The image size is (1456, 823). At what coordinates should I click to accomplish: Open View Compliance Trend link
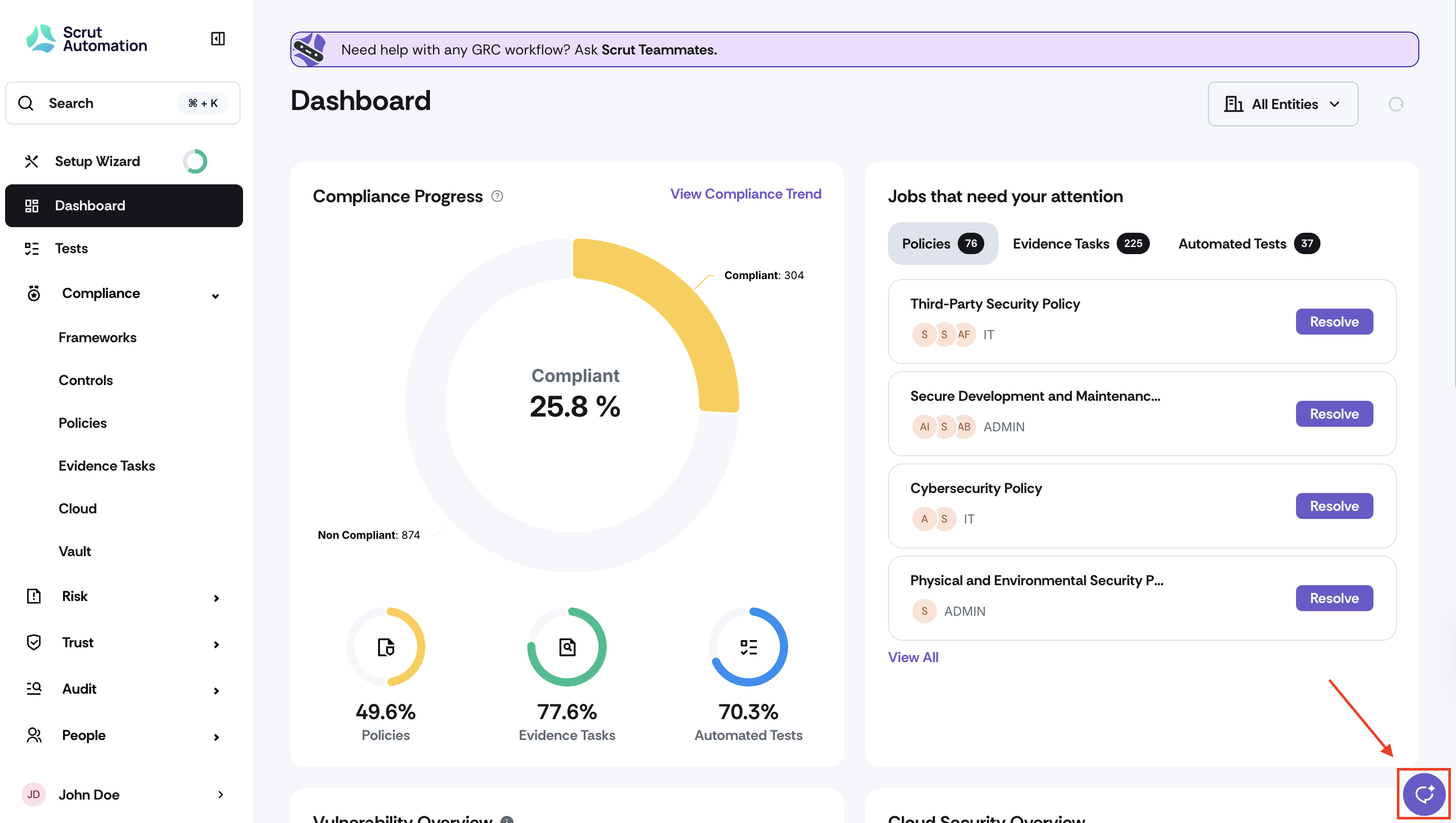point(745,194)
